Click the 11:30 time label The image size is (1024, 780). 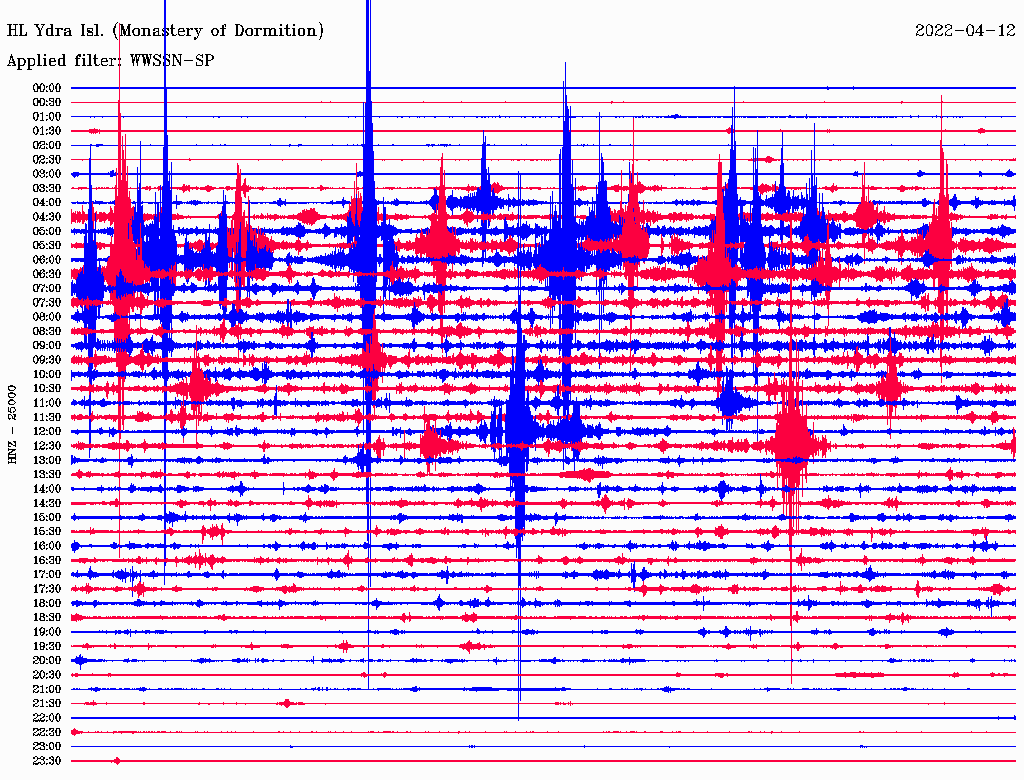[46, 417]
